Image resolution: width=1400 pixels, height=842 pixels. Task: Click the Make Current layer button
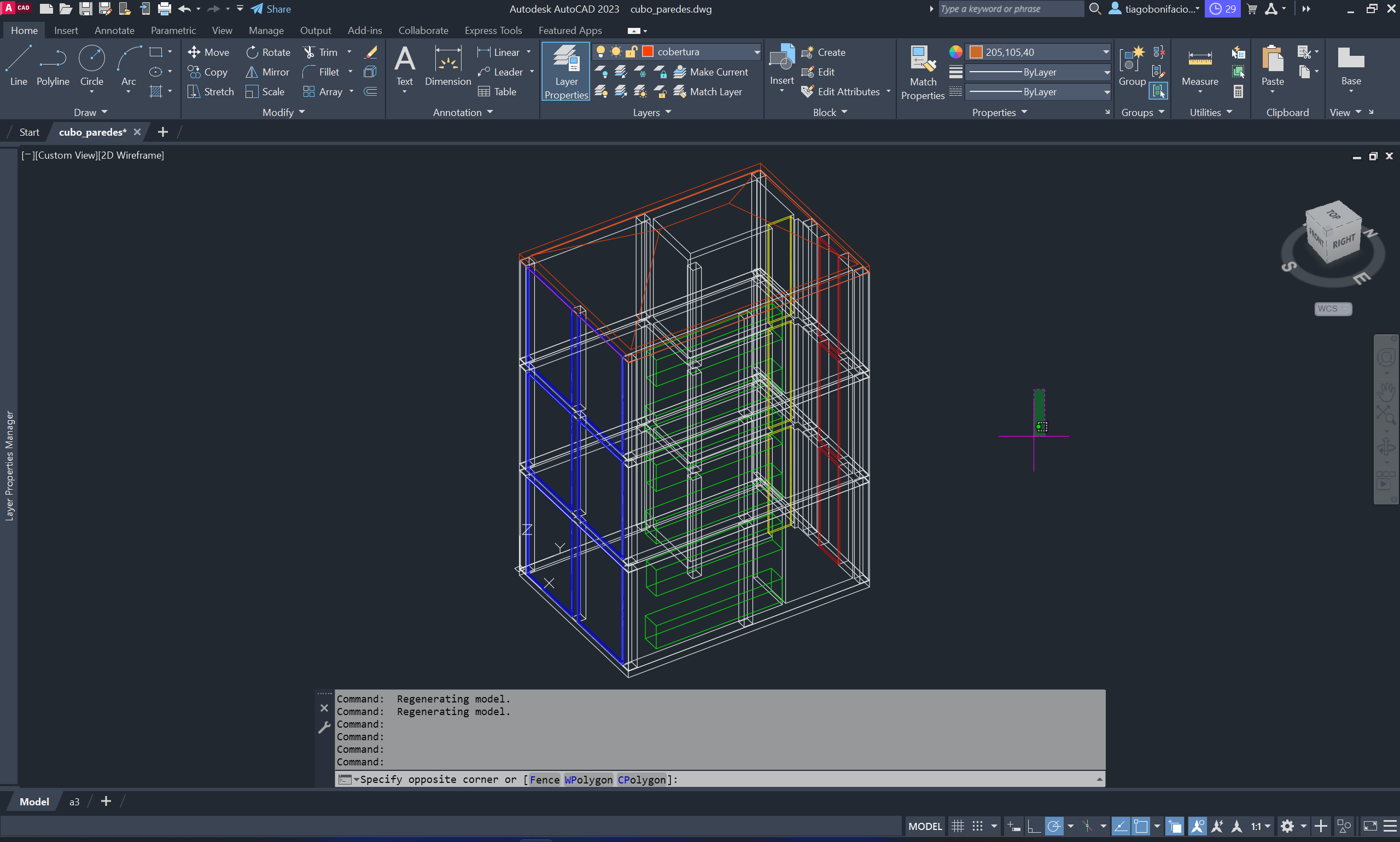tap(711, 72)
